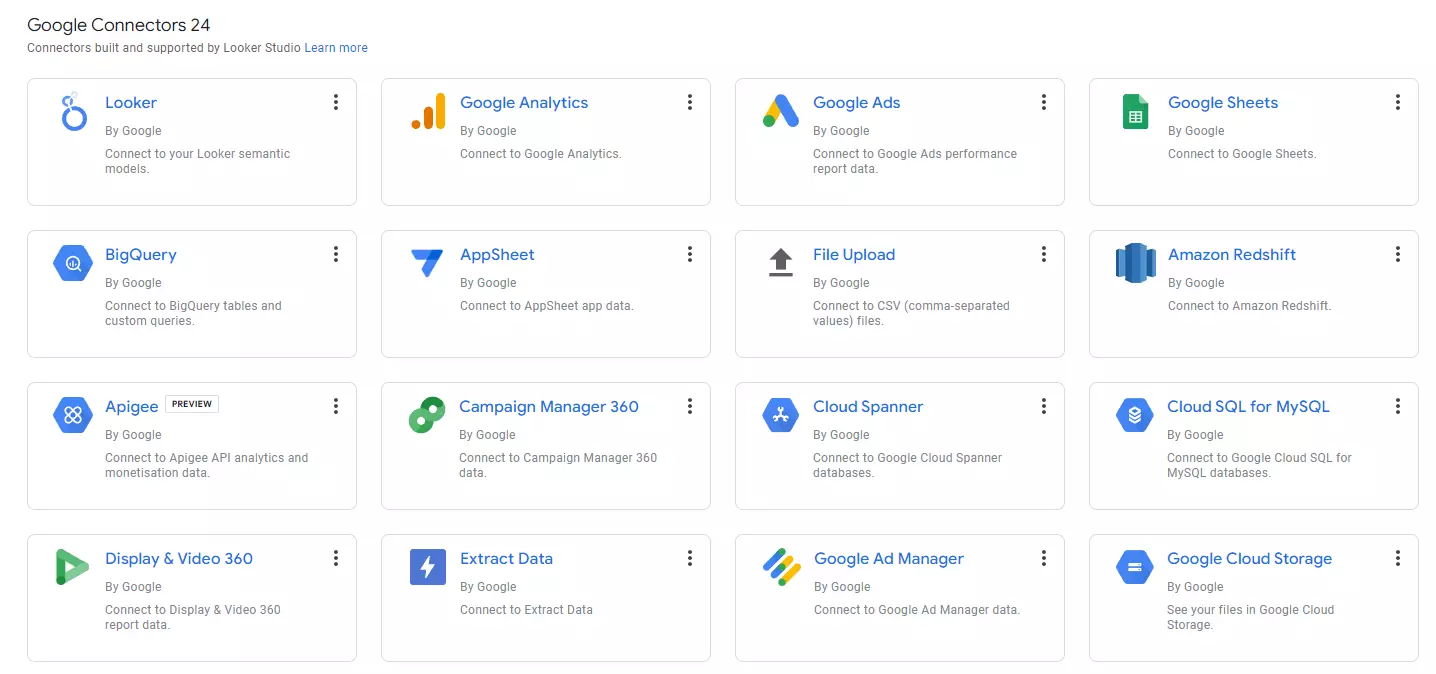This screenshot has width=1436, height=674.
Task: Select the Google Analytics connector title
Action: coord(524,102)
